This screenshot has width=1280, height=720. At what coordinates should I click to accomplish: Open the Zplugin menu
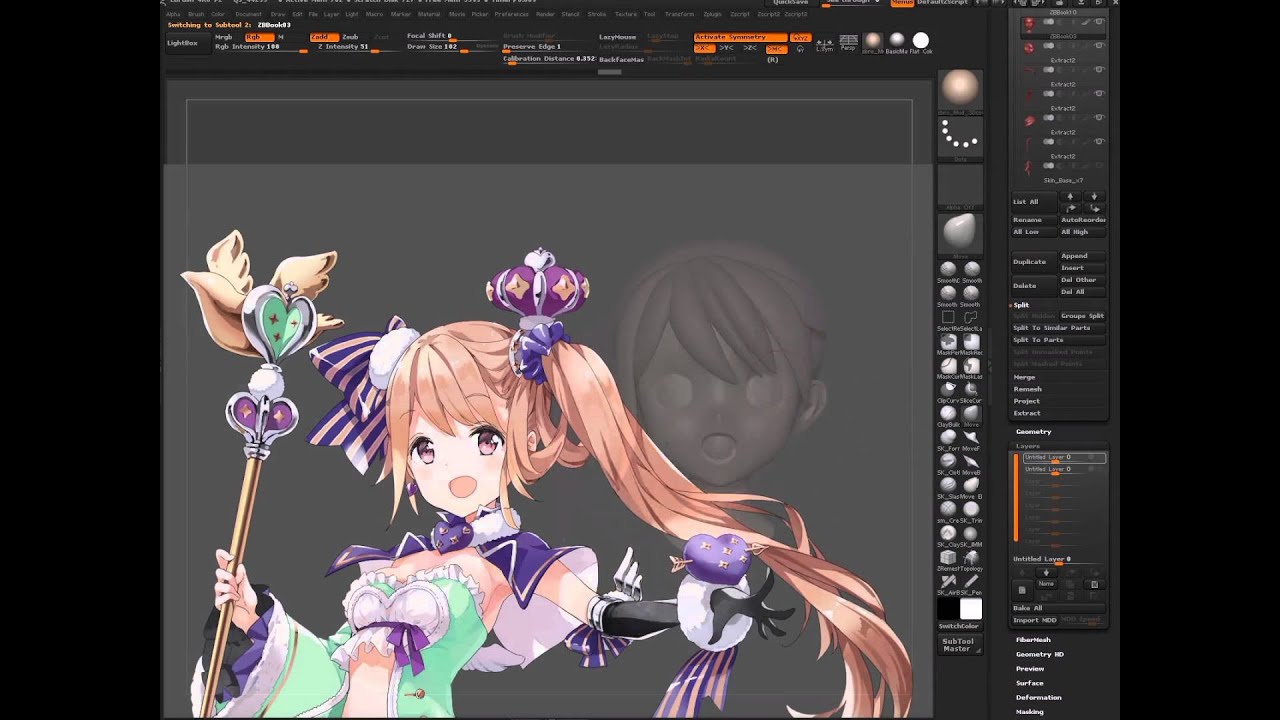pyautogui.click(x=712, y=14)
